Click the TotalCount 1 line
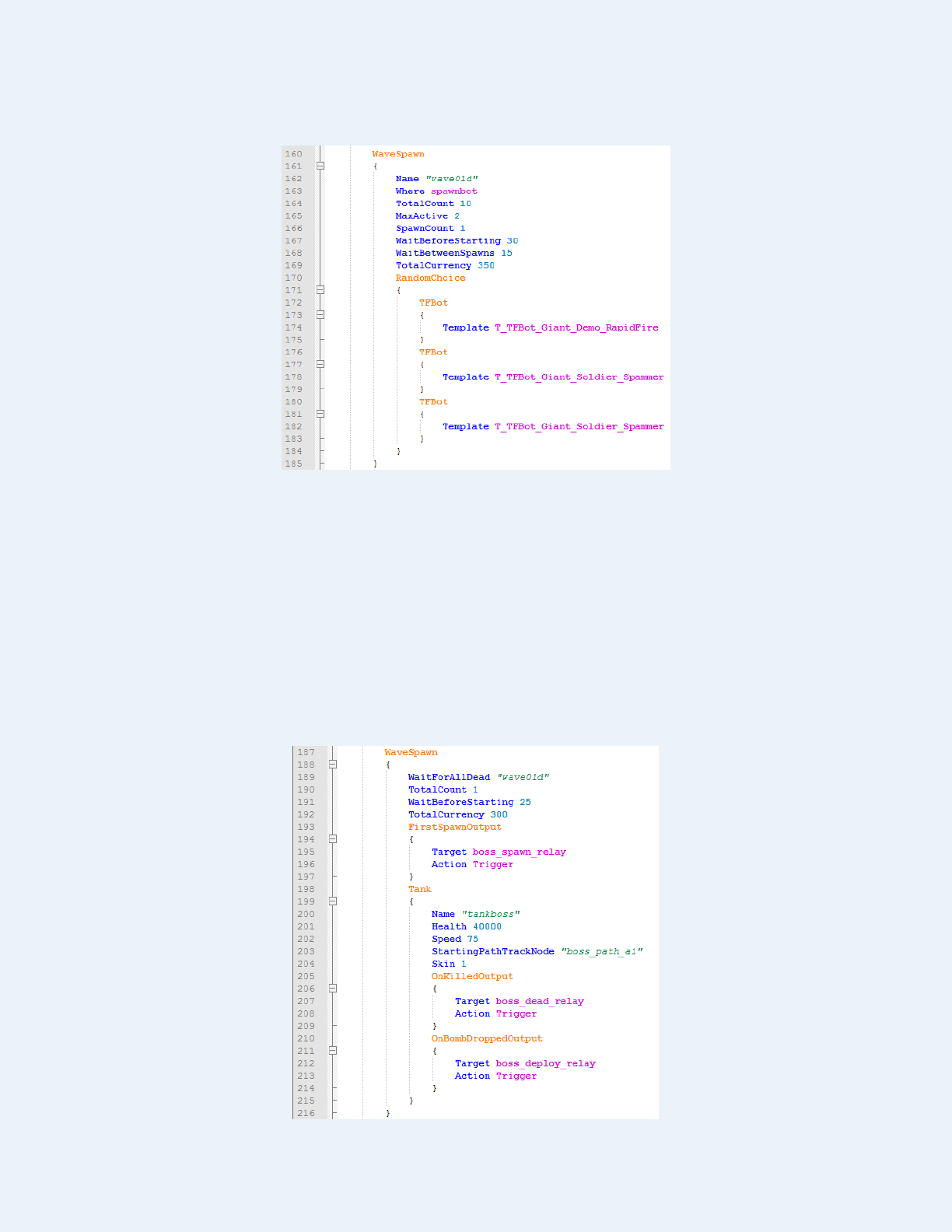952x1232 pixels. point(443,790)
